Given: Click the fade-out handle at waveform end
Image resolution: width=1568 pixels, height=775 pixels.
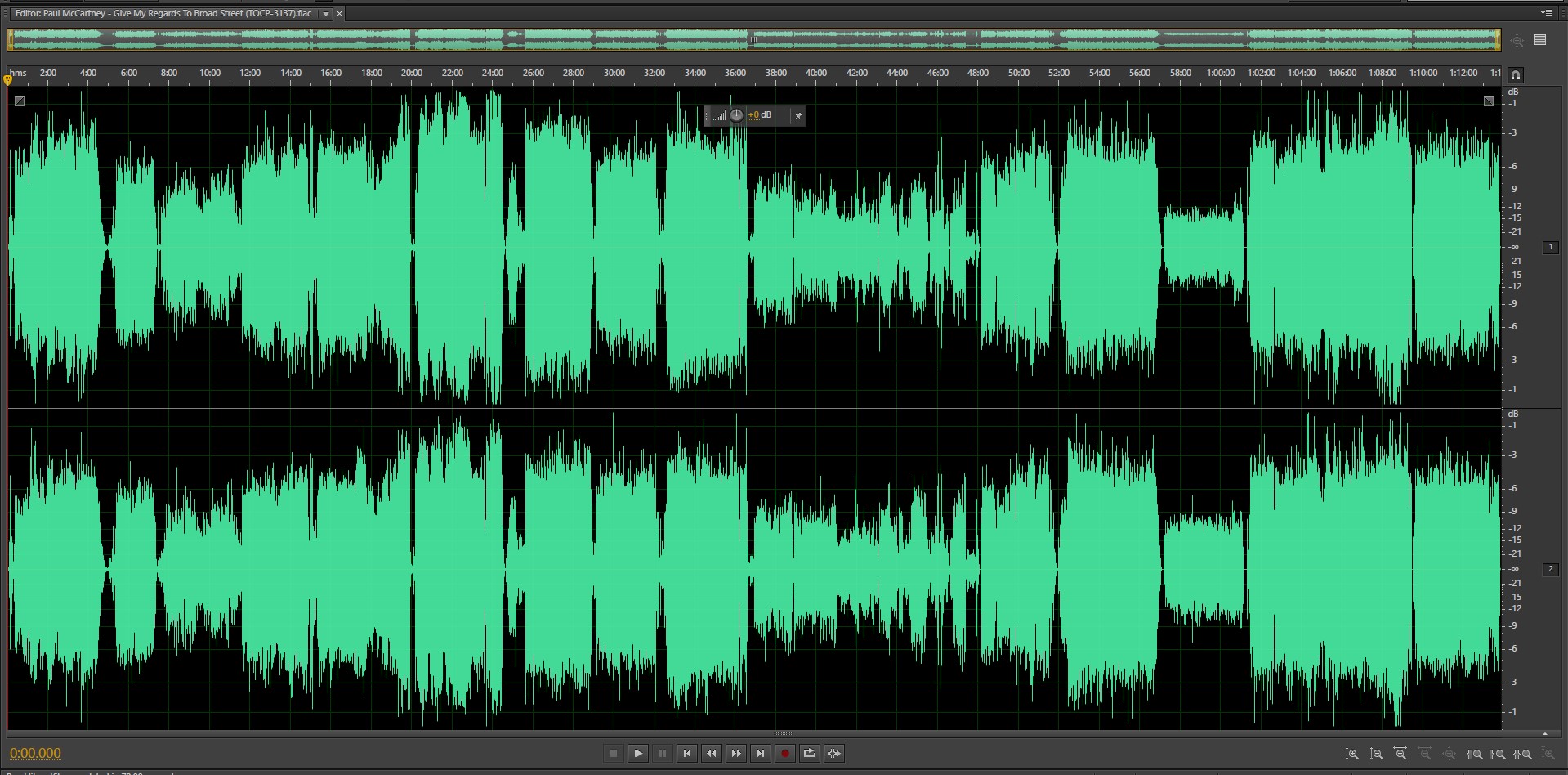Looking at the screenshot, I should pyautogui.click(x=1488, y=101).
